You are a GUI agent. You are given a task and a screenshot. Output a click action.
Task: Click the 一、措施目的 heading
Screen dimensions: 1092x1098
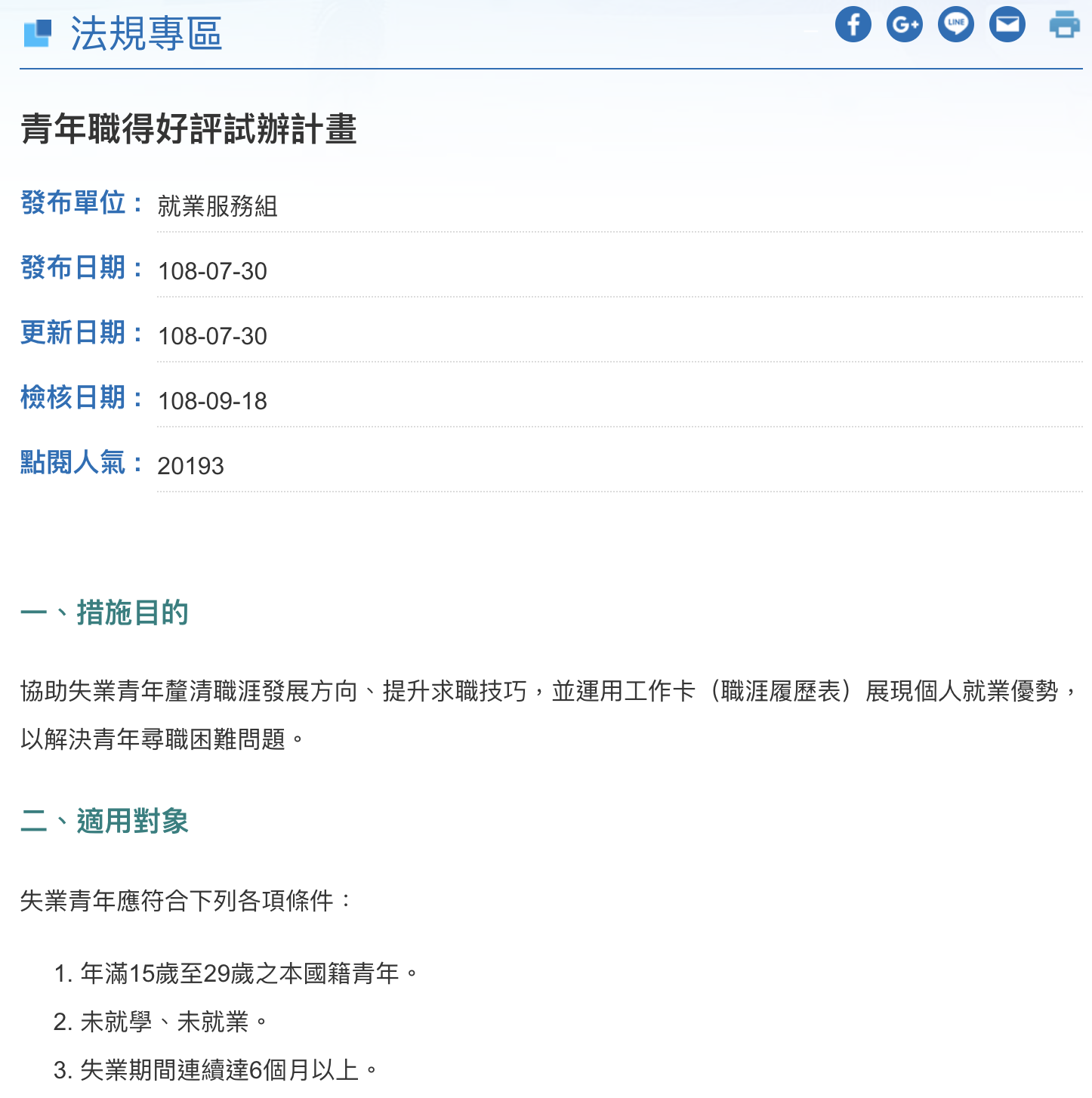[104, 612]
